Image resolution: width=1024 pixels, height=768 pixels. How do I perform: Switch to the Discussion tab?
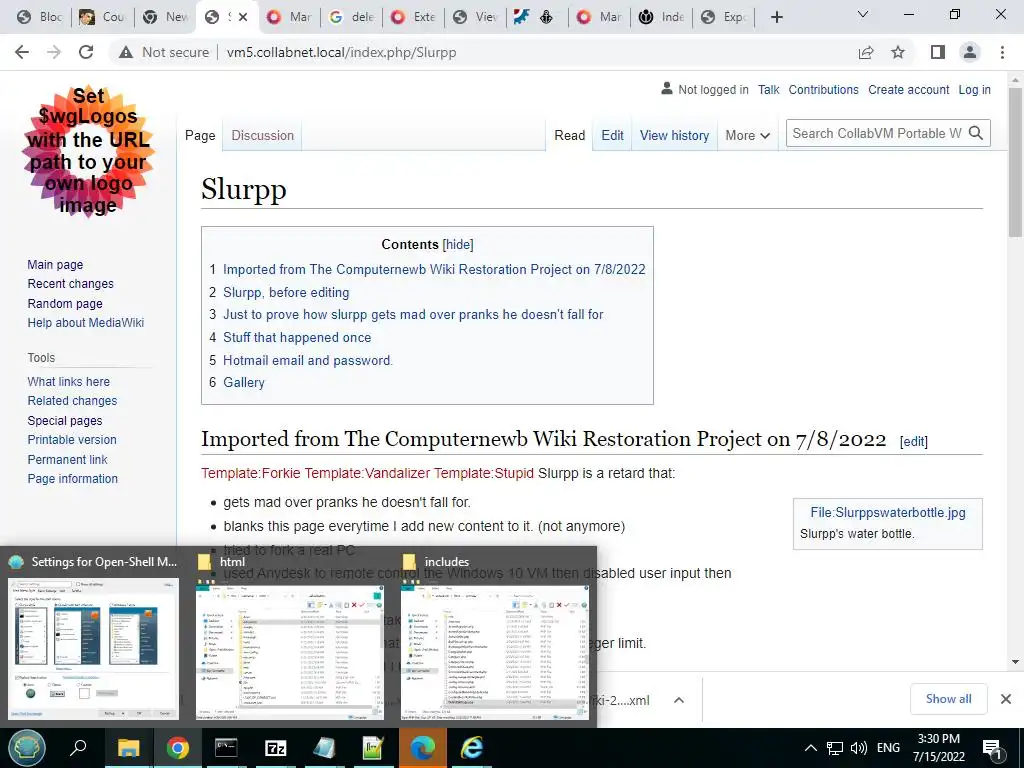pos(263,135)
